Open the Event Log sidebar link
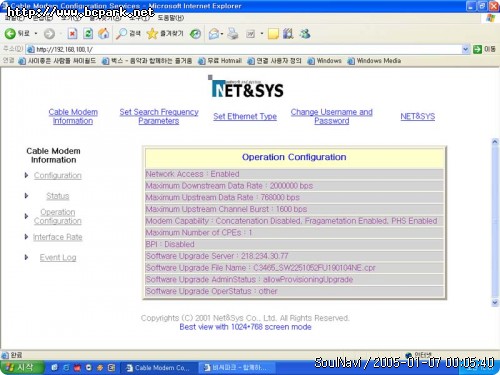Screen dimensions: 500x375 pyautogui.click(x=58, y=257)
